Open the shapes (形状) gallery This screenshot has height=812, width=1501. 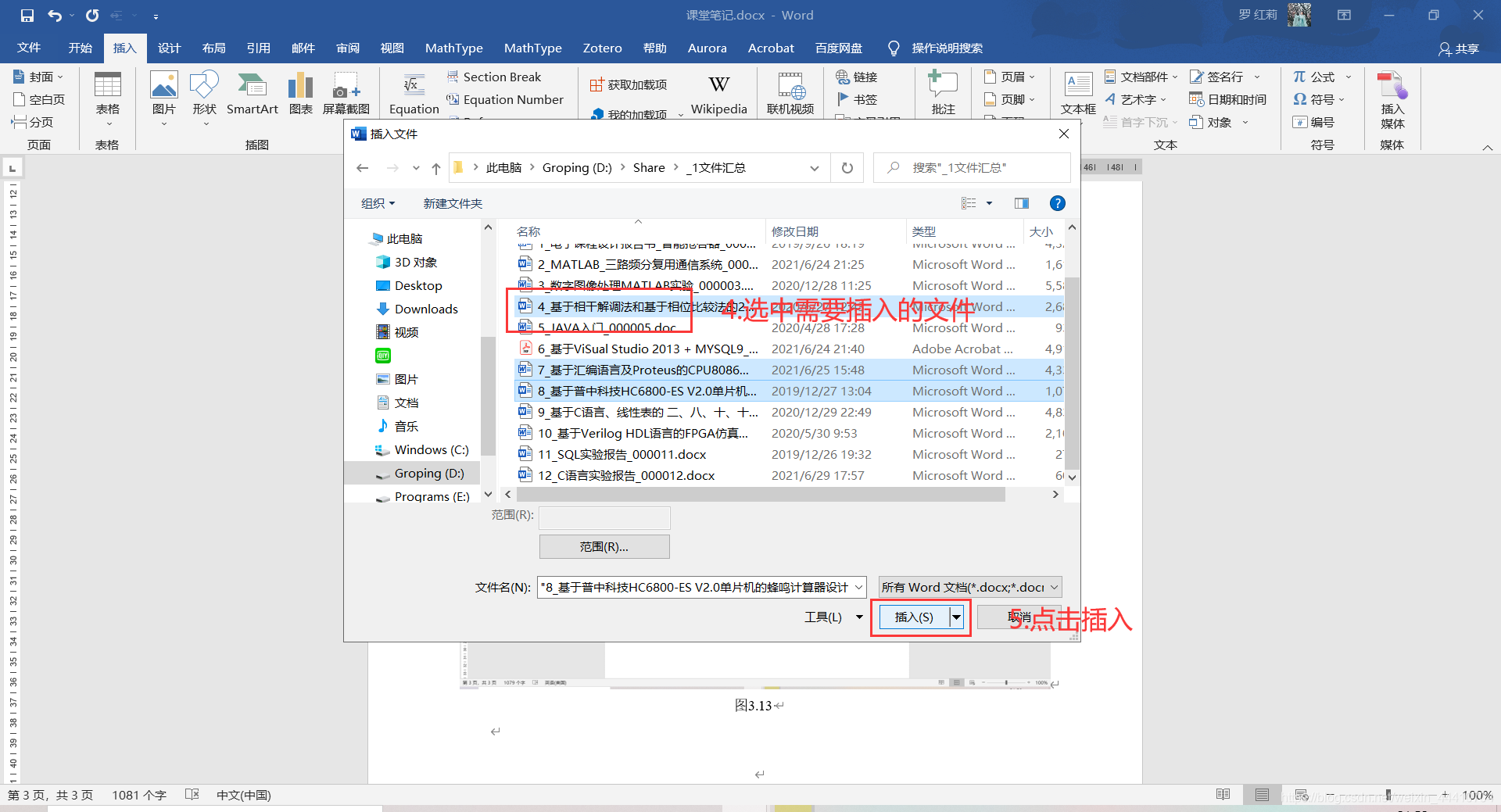(x=205, y=98)
